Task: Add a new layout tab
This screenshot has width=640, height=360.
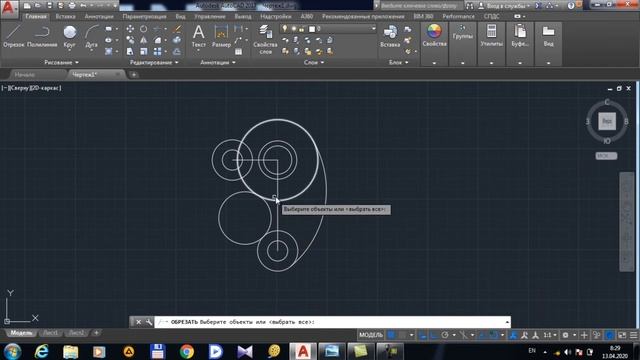Action: pos(96,333)
